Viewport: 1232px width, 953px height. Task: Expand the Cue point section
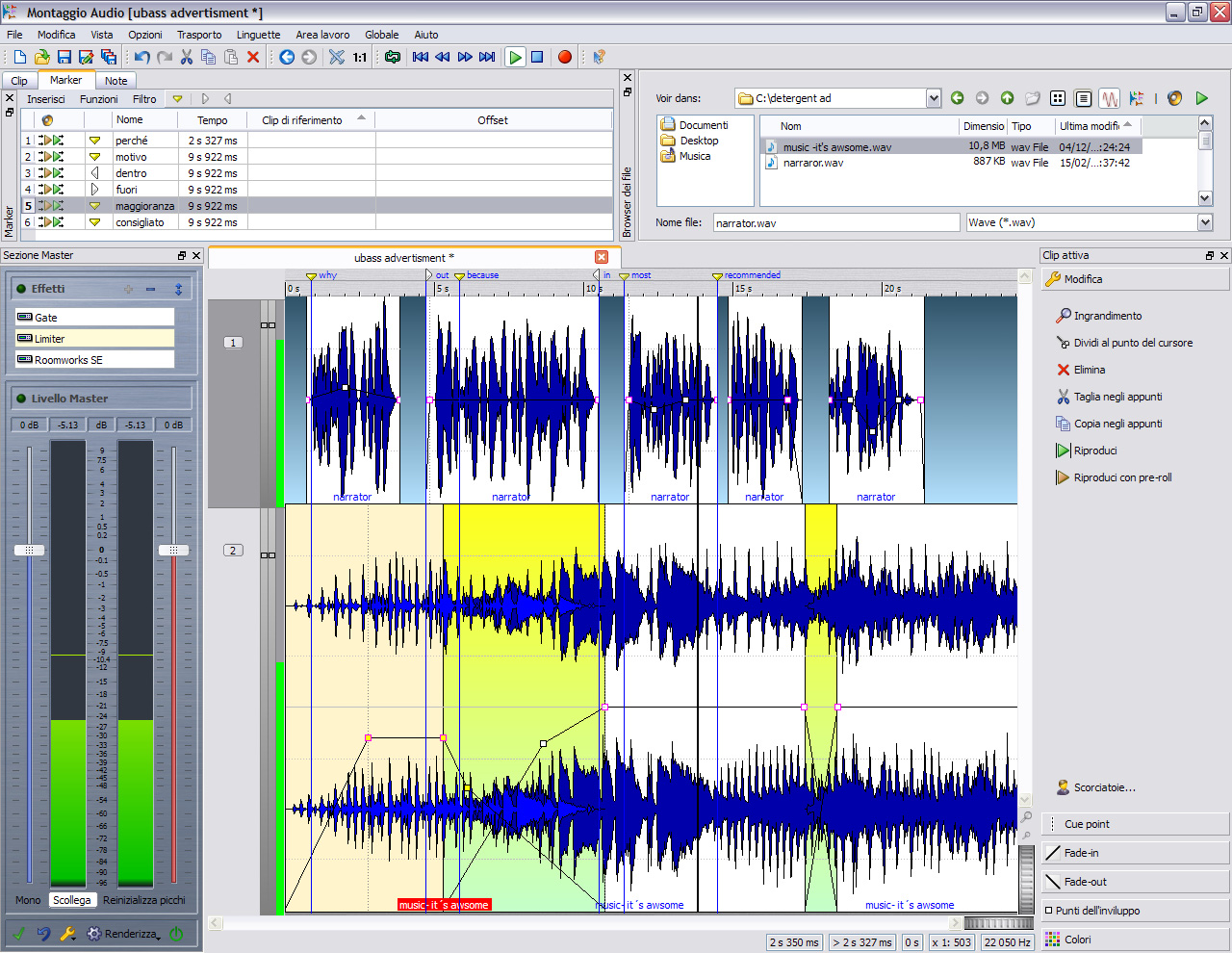tap(1135, 824)
